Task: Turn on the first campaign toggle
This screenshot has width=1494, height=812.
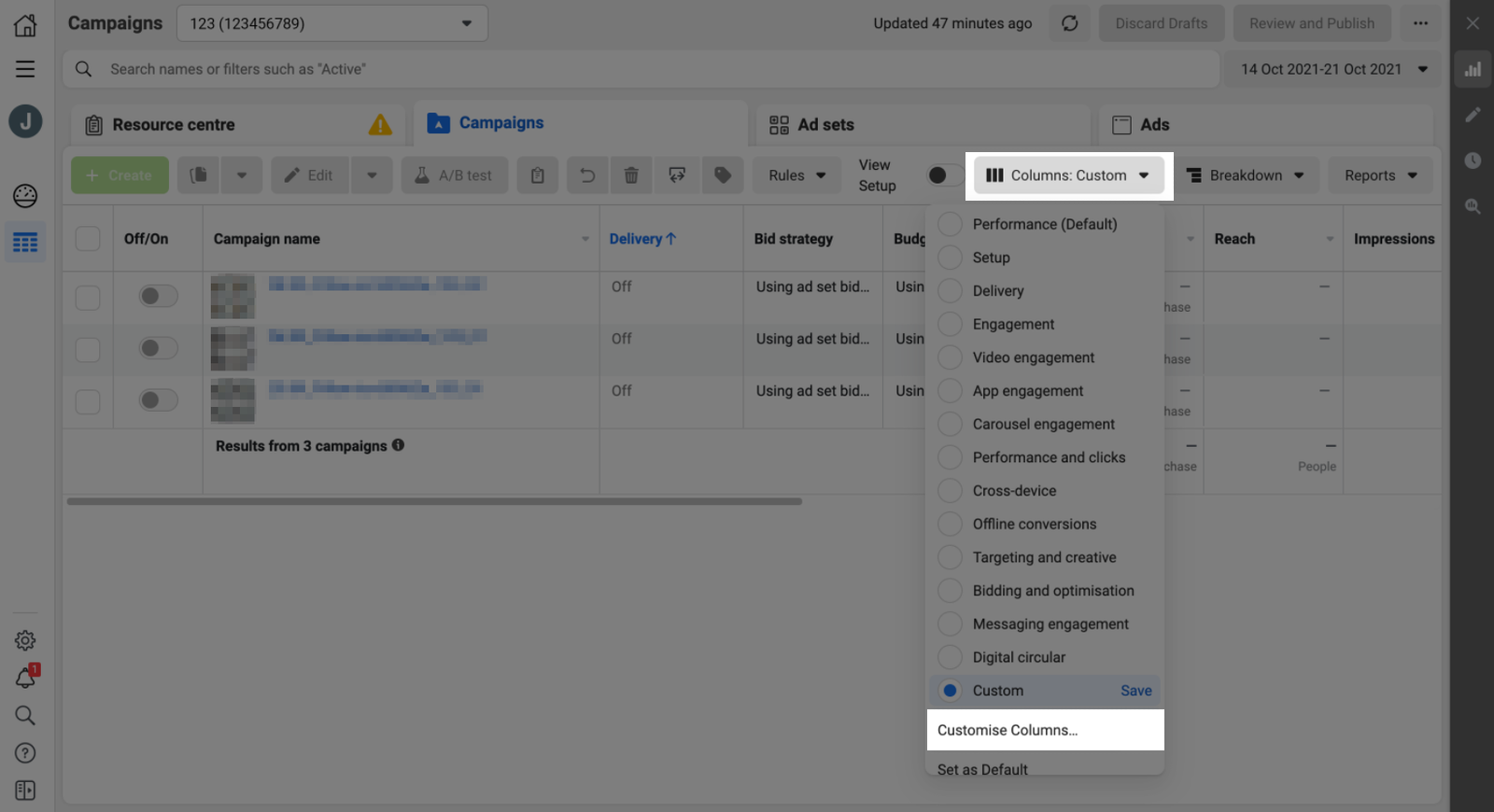Action: pos(158,297)
